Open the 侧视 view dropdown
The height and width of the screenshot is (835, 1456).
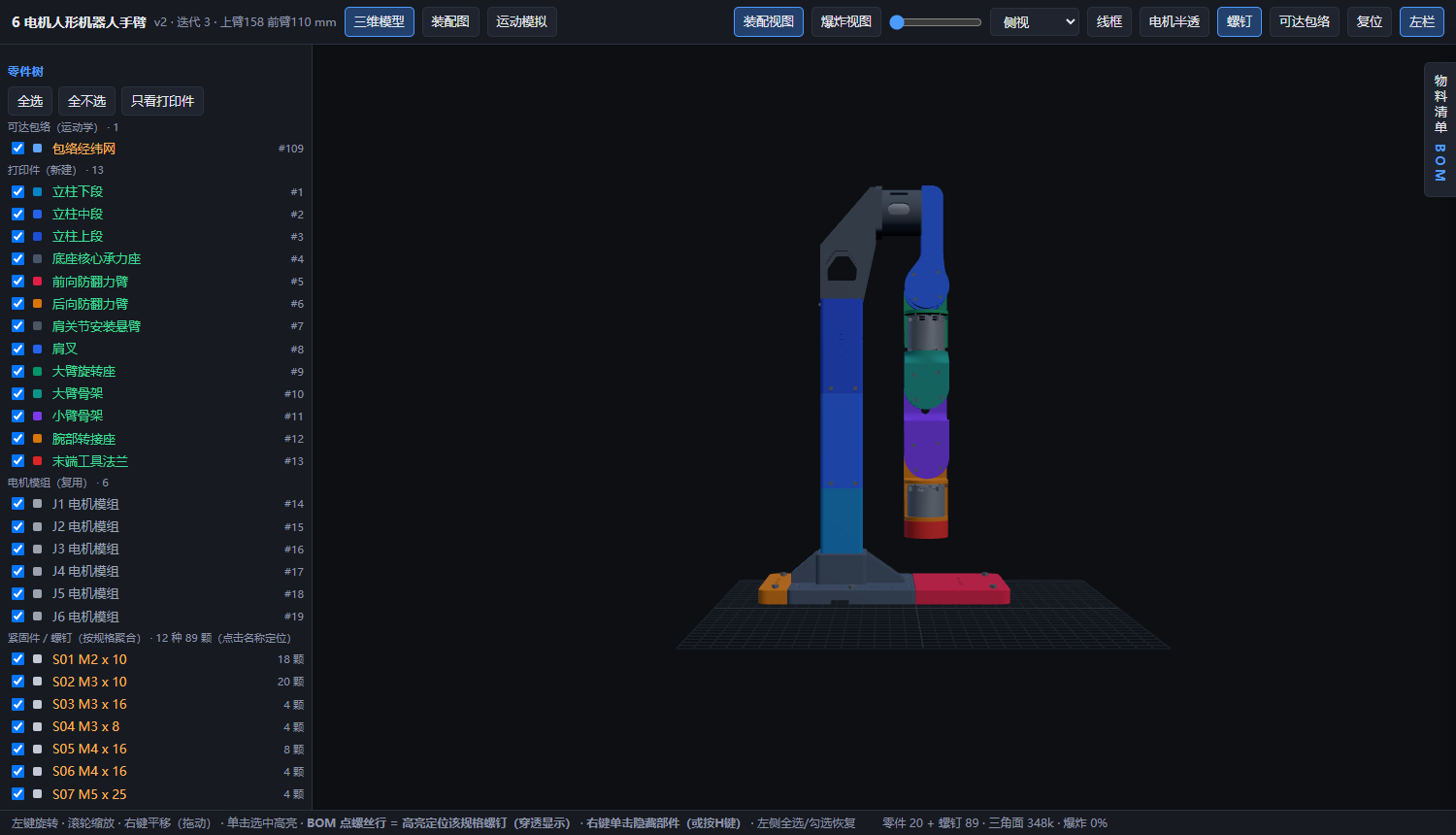[x=1035, y=21]
